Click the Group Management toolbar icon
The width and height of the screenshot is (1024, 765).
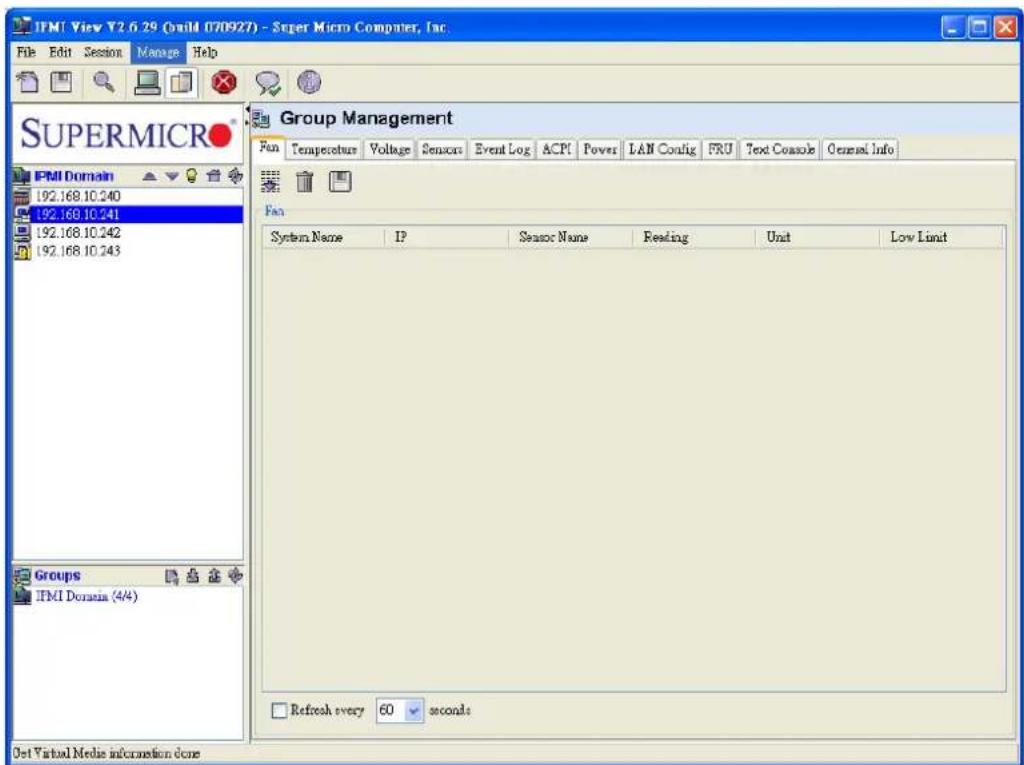point(182,83)
